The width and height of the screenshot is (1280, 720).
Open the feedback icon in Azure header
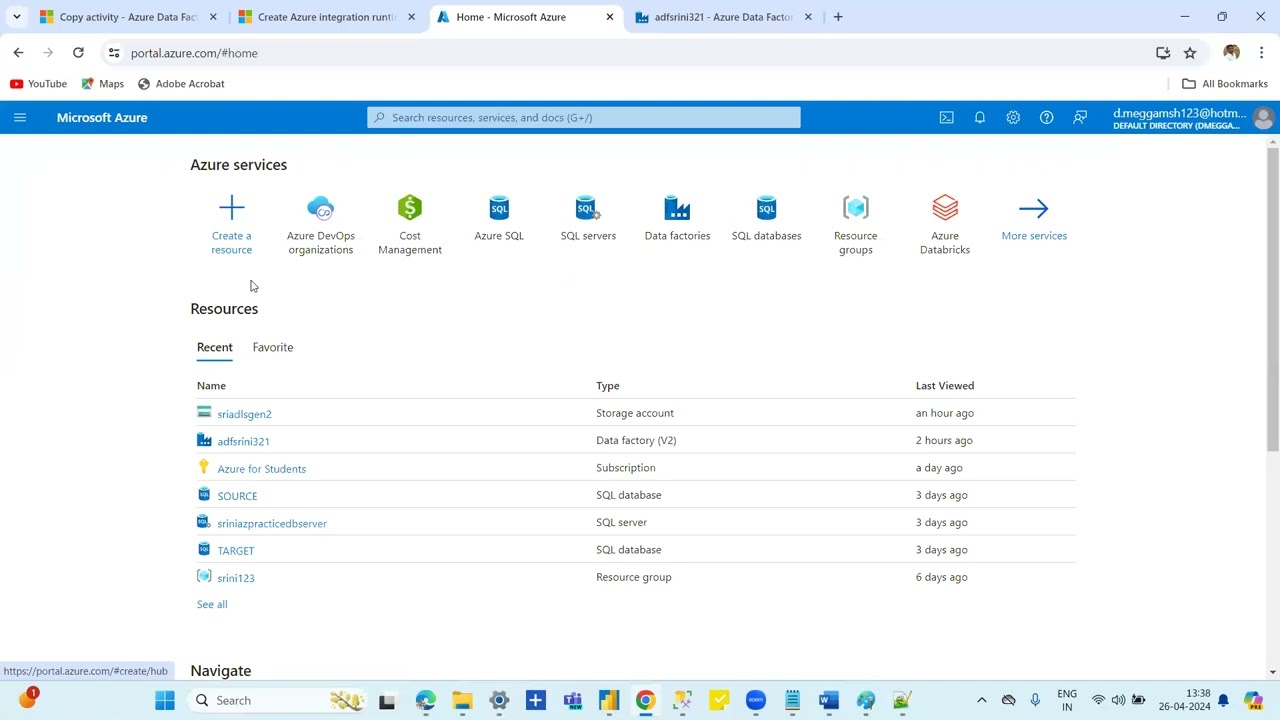tap(1080, 118)
